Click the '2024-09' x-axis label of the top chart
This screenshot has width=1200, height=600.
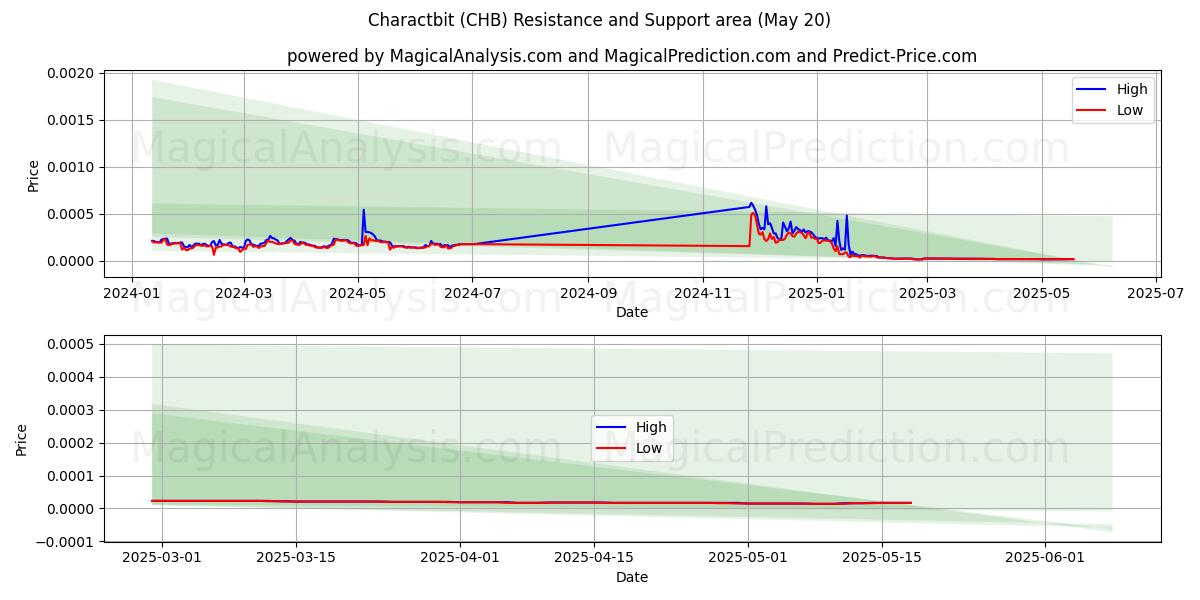588,293
